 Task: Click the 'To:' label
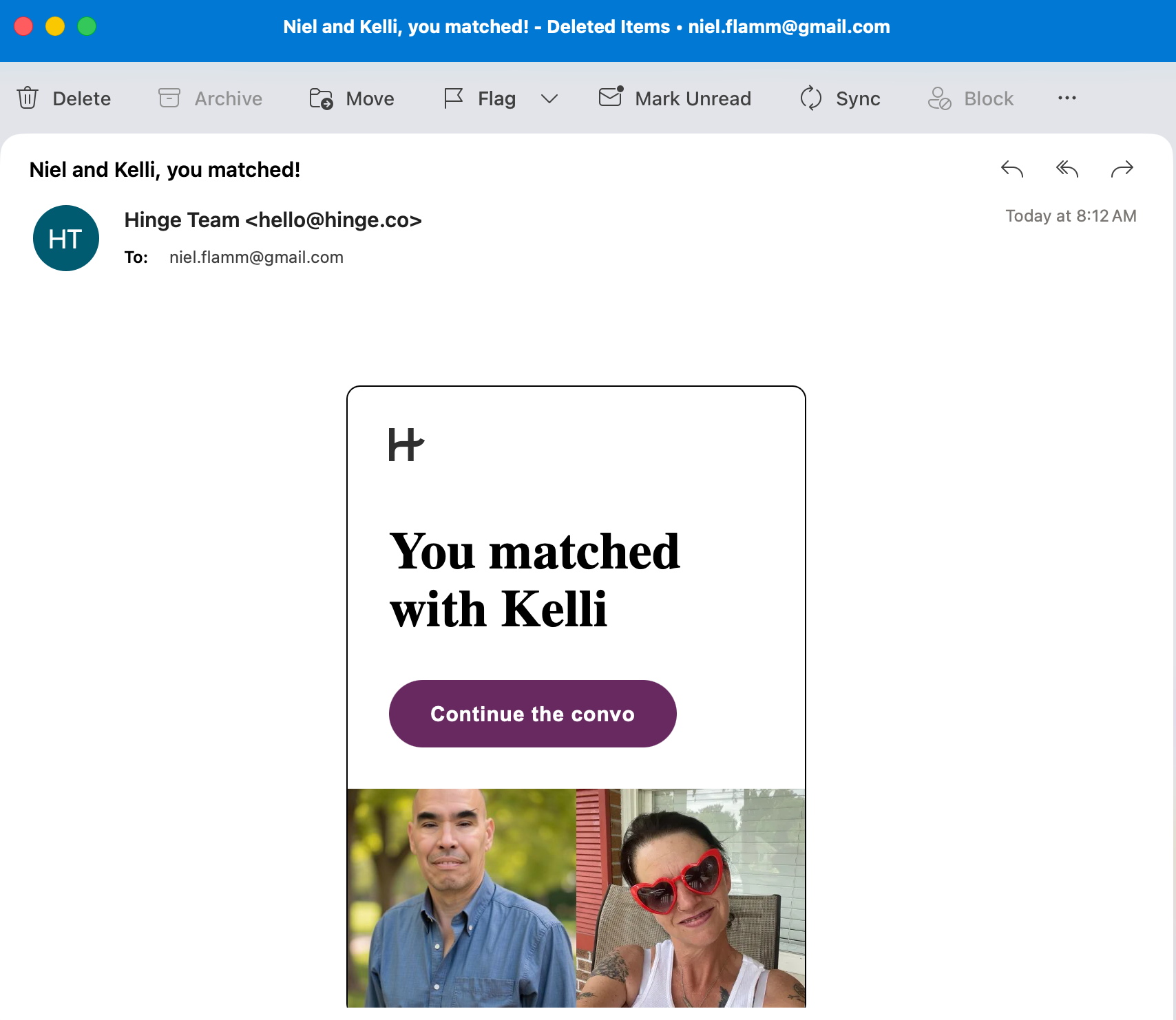(x=136, y=257)
